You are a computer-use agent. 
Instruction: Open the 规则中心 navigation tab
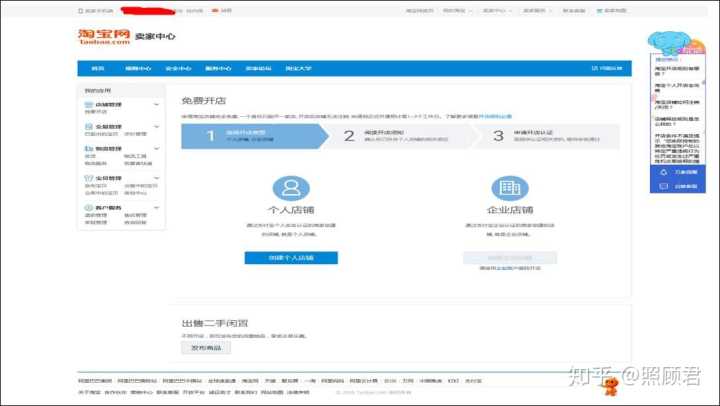tap(138, 68)
